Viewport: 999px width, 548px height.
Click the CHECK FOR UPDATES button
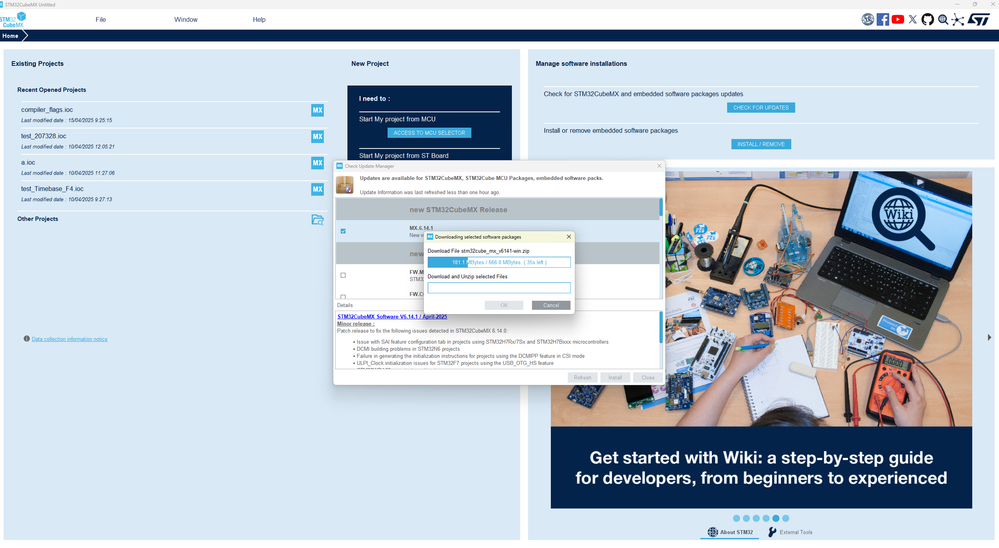click(761, 108)
